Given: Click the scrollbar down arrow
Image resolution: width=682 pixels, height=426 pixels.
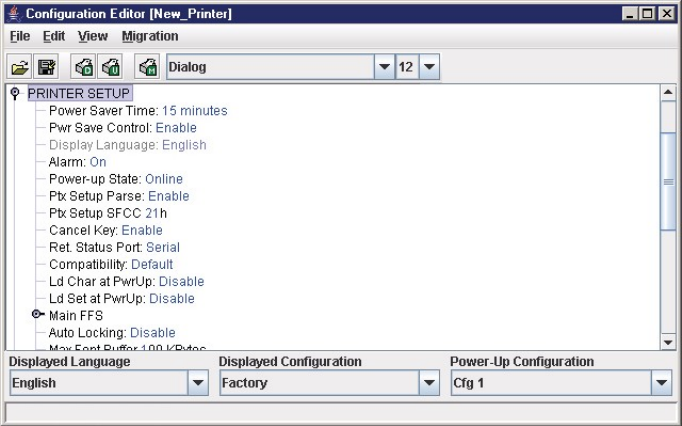Looking at the screenshot, I should [669, 341].
